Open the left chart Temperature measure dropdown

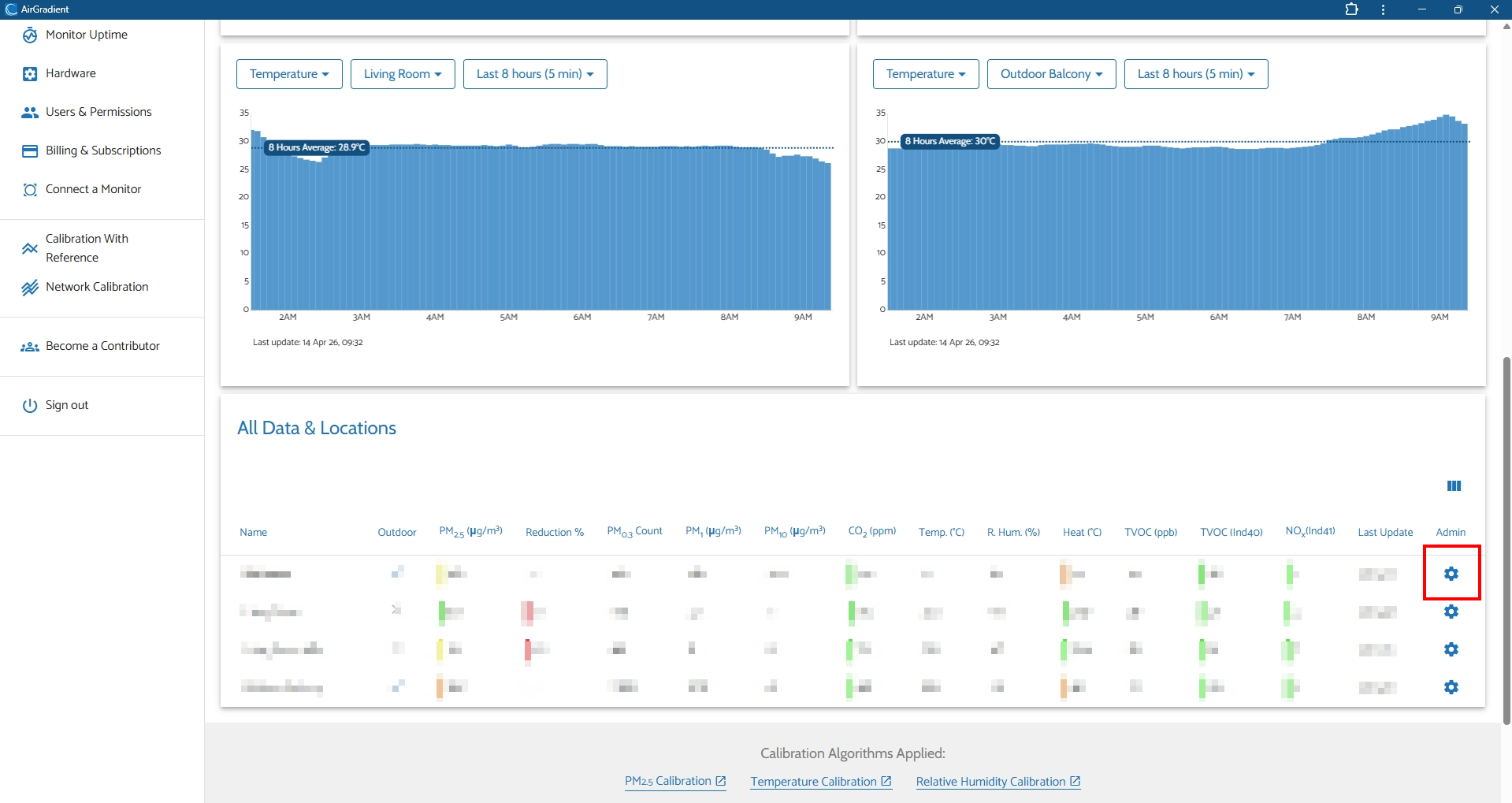click(x=289, y=74)
